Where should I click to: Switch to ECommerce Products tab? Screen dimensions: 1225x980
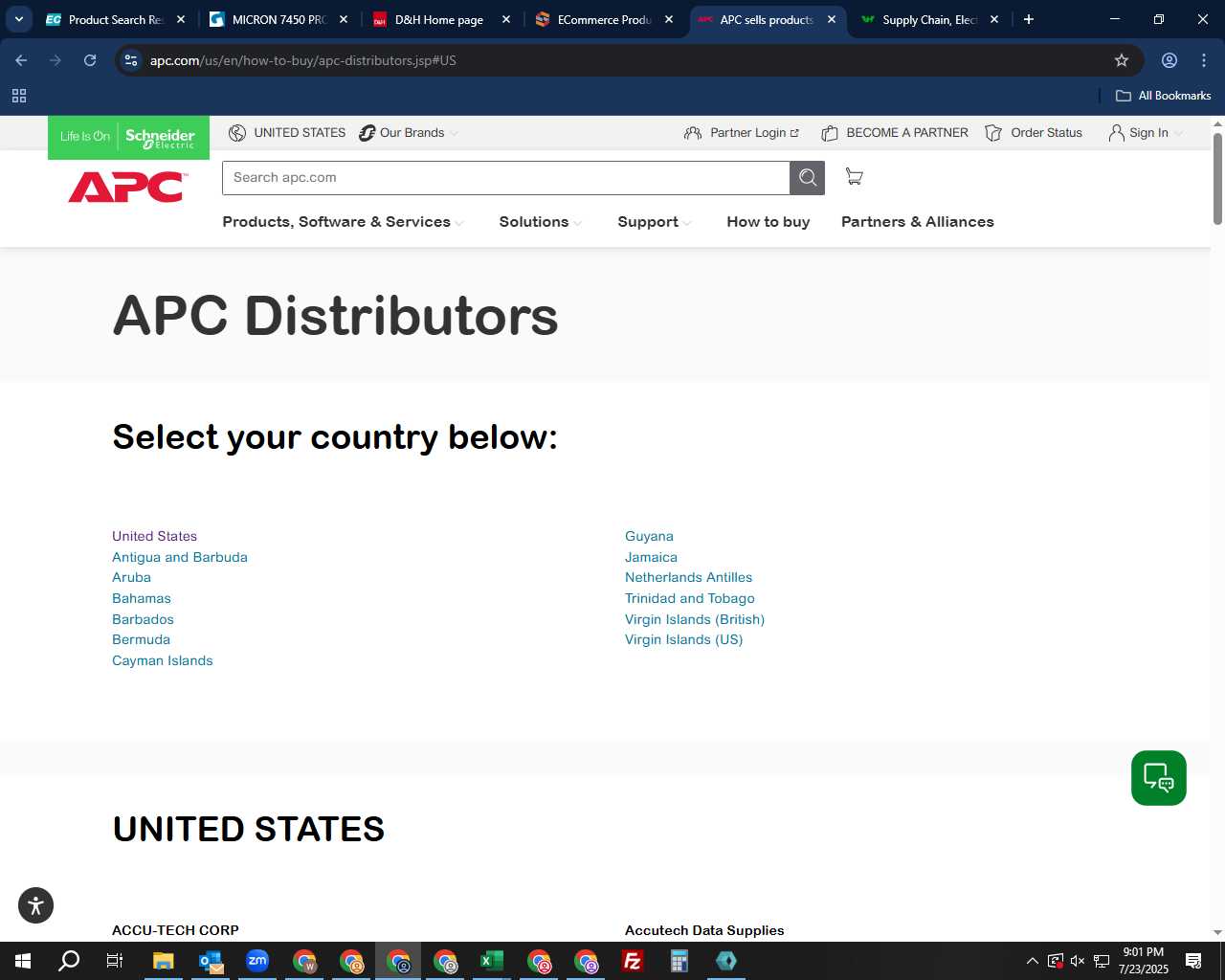tap(604, 19)
